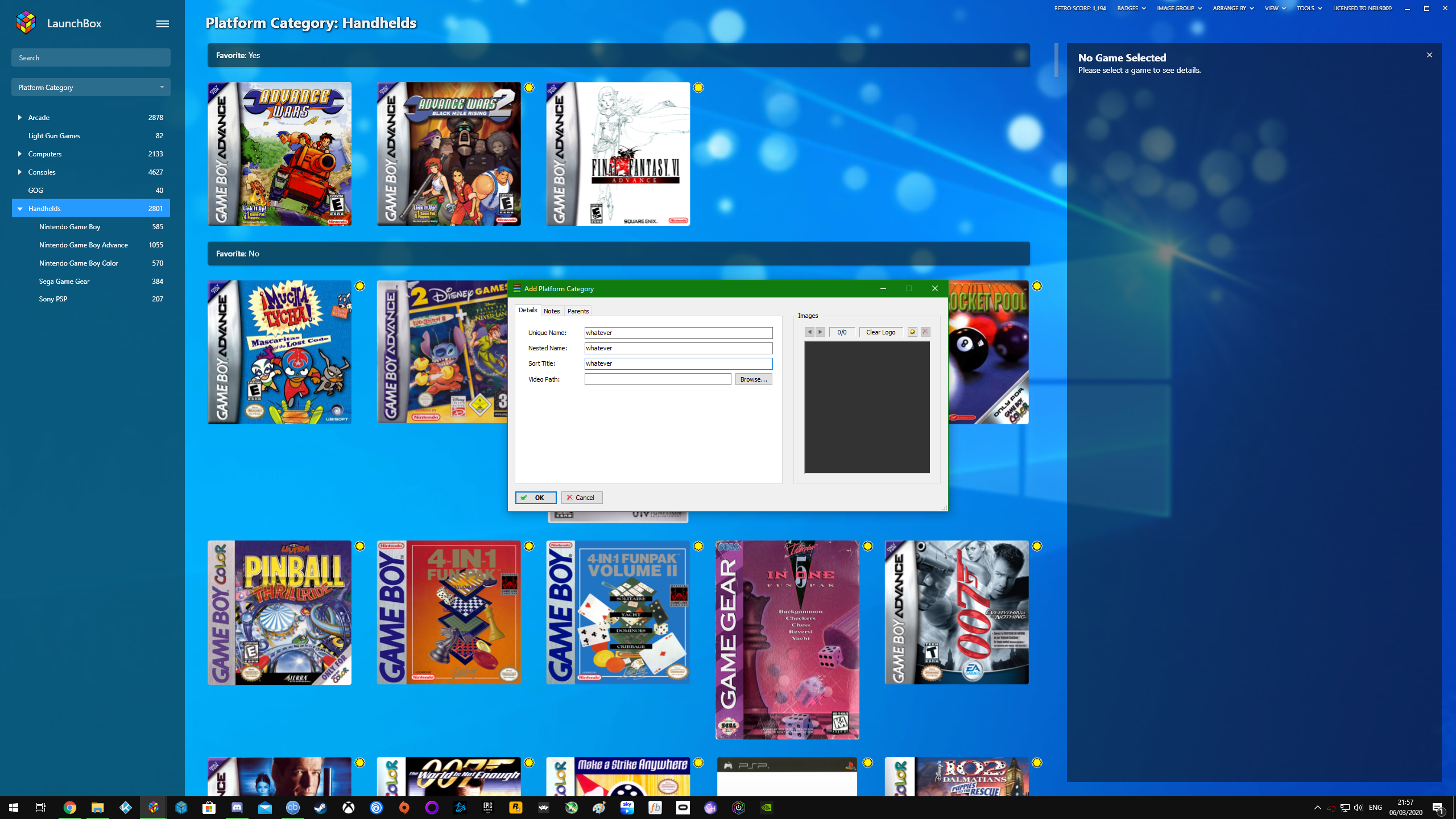Toggle favorite star on 4-in-1 Funpak Volume II
Viewport: 1456px width, 819px height.
tap(698, 547)
